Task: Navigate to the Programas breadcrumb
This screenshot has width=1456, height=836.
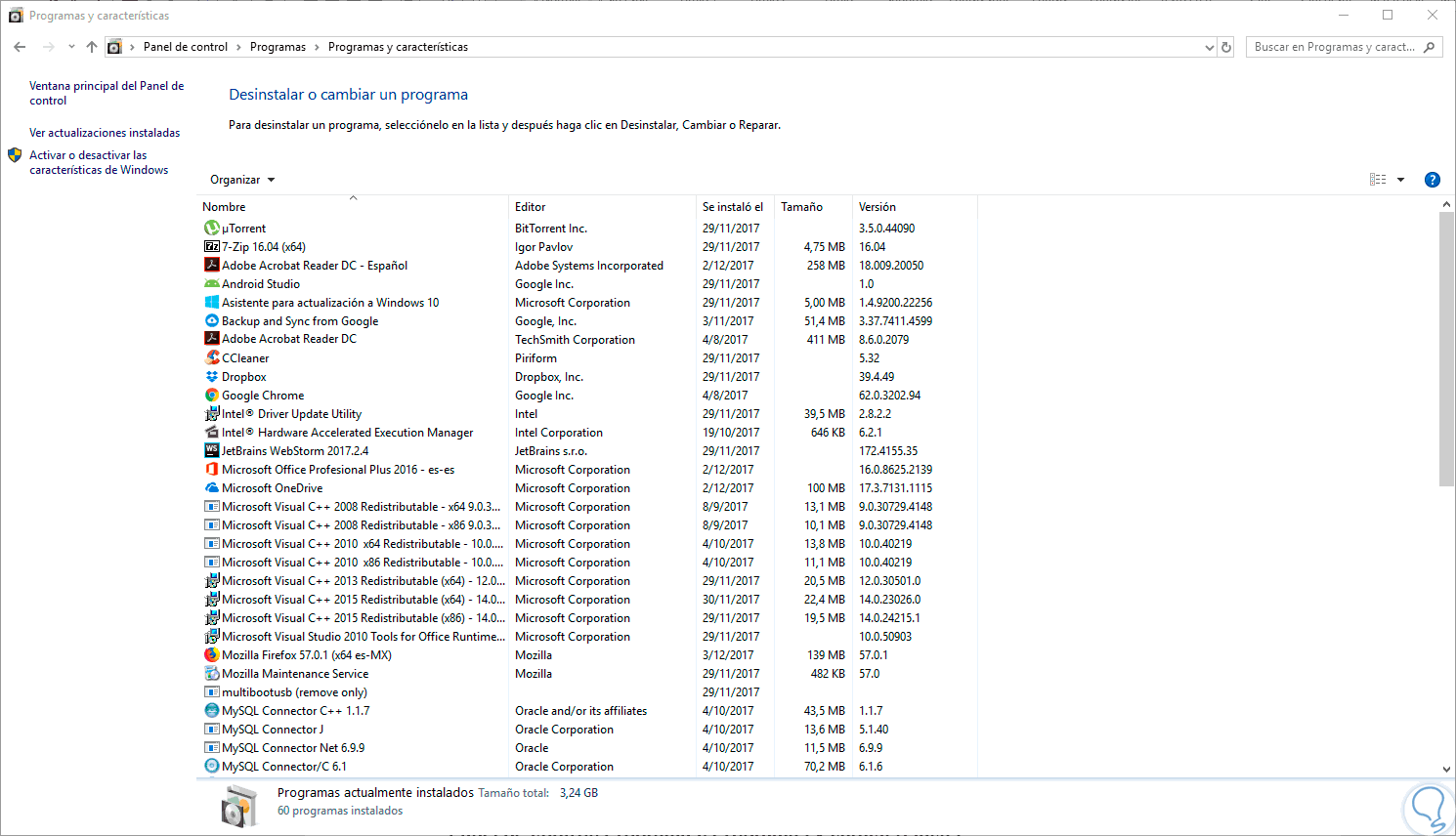Action: (x=278, y=47)
